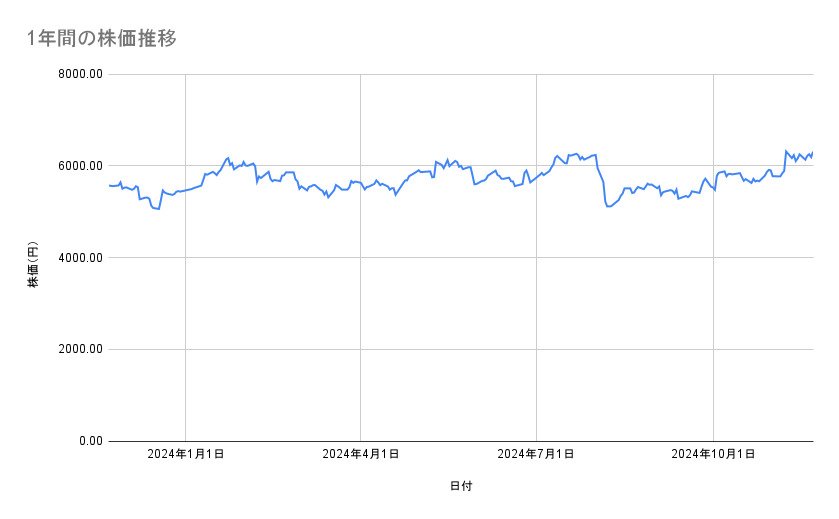Select the vertical axis title 株価(円)

[33, 265]
